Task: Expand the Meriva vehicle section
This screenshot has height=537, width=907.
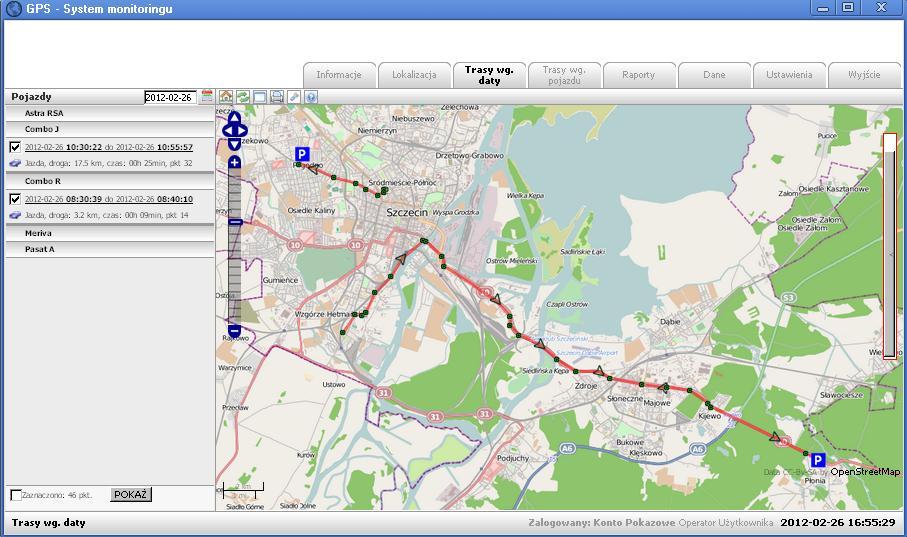Action: click(110, 233)
